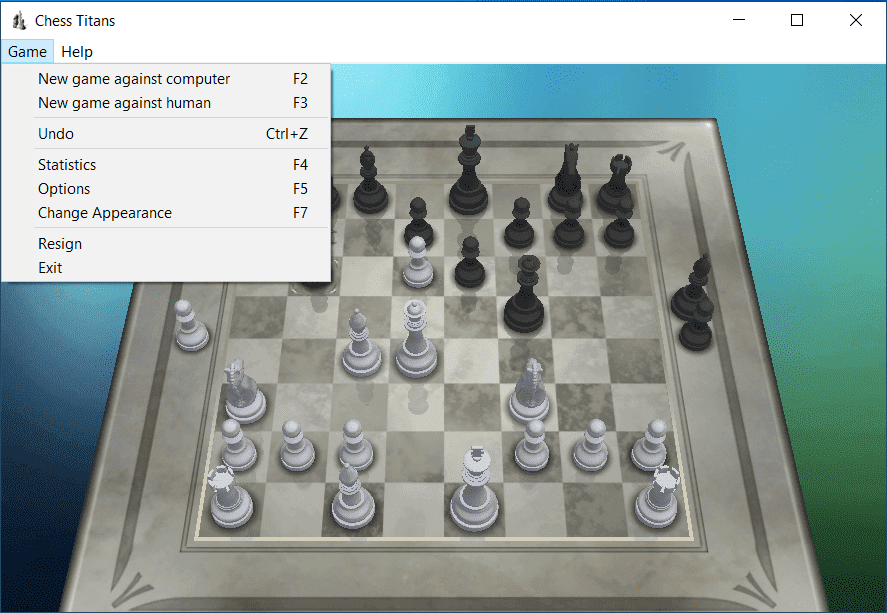Collapse the open Game menu
Screen dimensions: 887x613
(27, 51)
